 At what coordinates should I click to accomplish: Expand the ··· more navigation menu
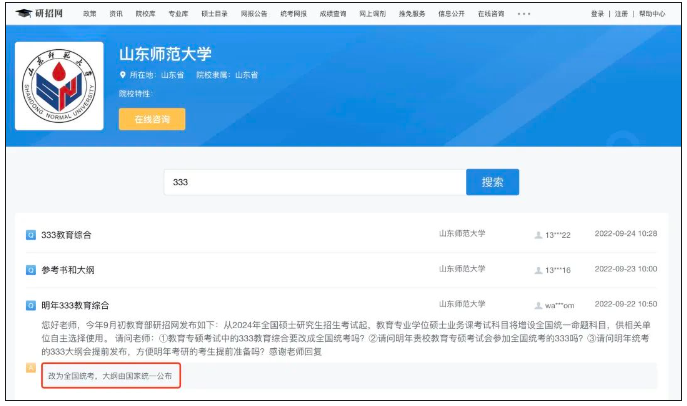coord(524,13)
